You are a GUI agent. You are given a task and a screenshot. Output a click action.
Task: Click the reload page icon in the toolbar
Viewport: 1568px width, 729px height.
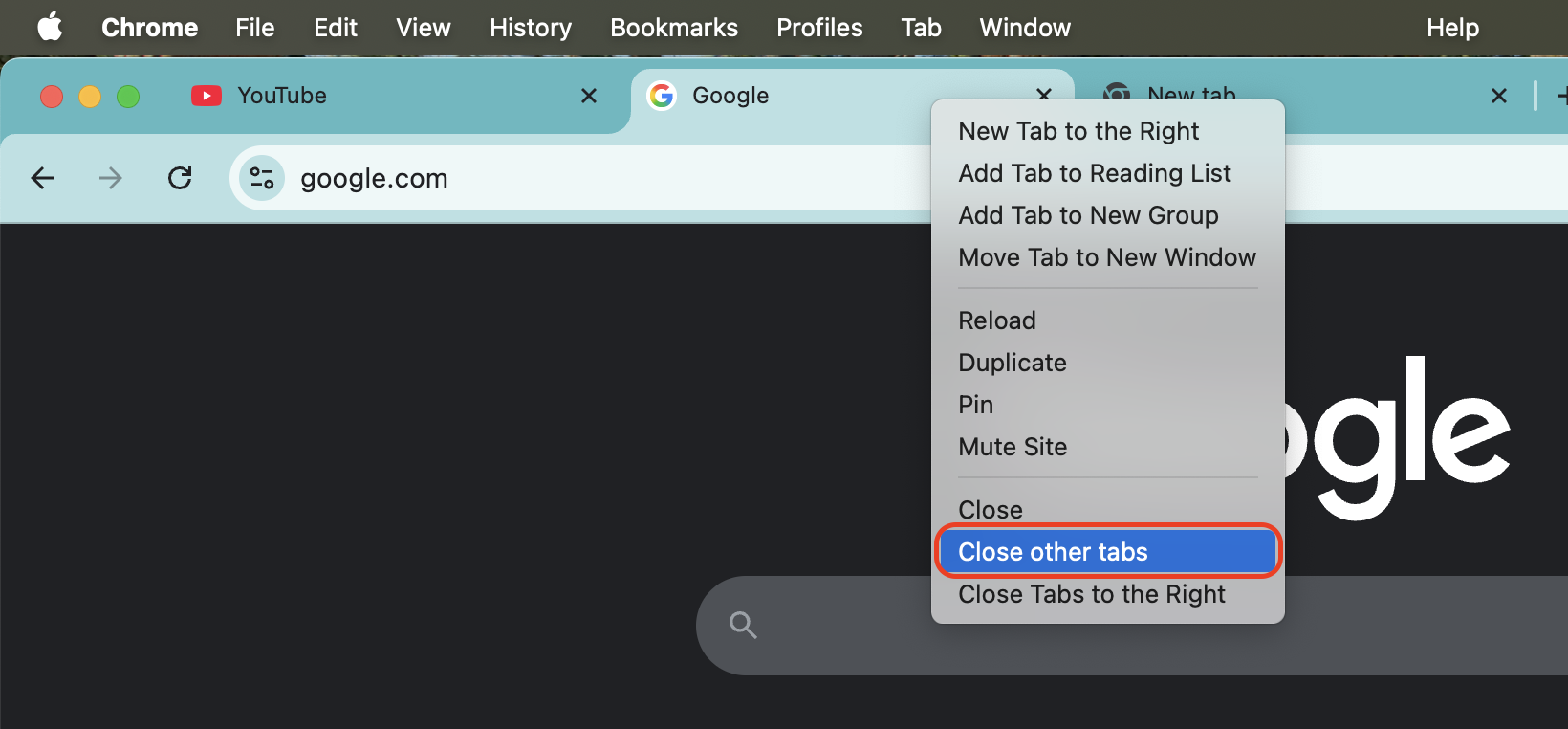[180, 178]
